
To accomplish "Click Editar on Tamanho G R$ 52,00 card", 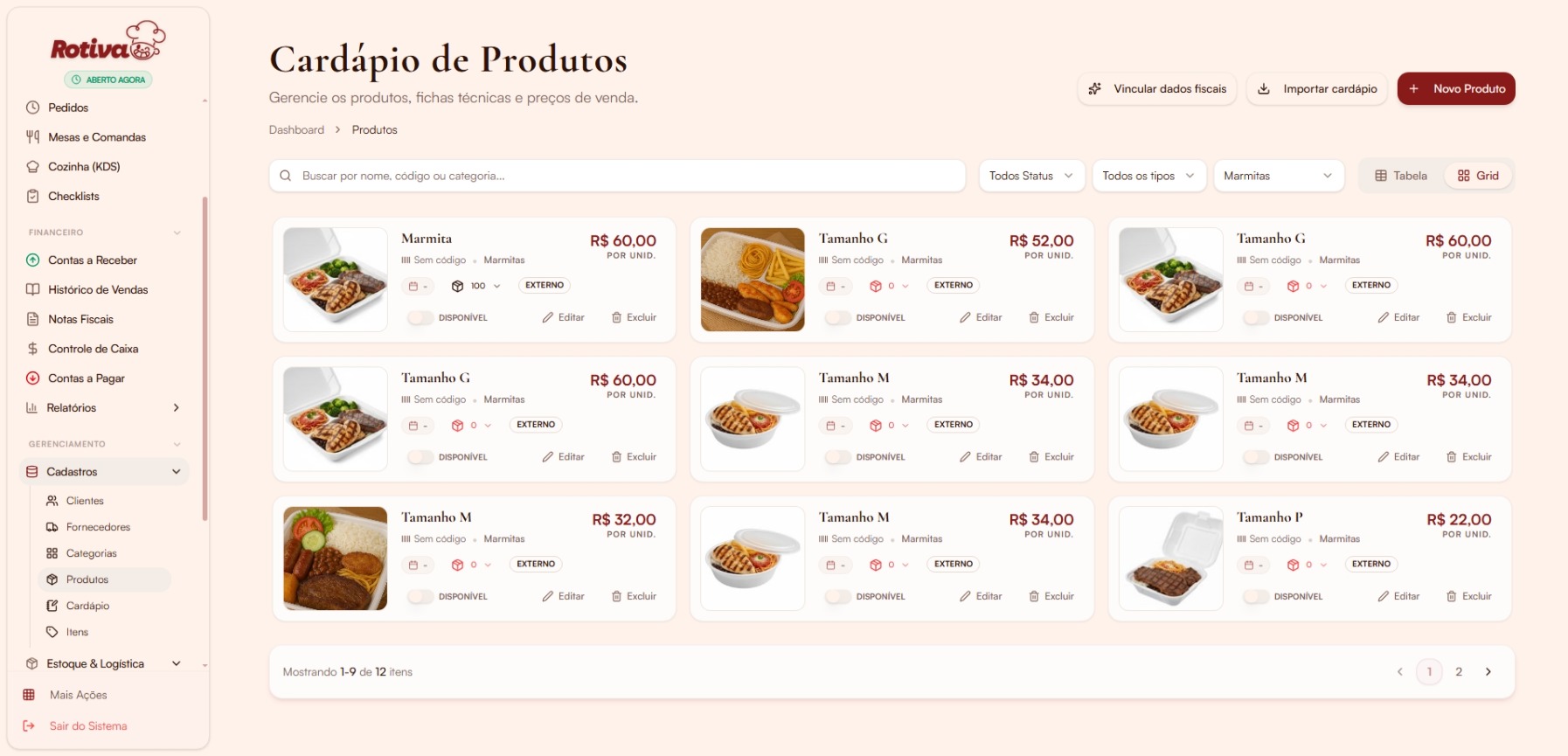I will [x=981, y=317].
